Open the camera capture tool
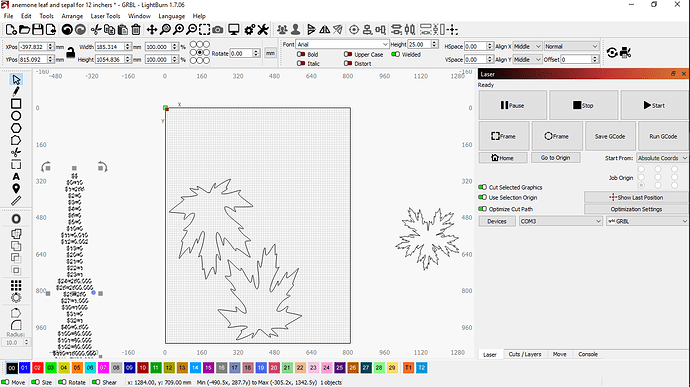This screenshot has width=690, height=387. point(217,29)
